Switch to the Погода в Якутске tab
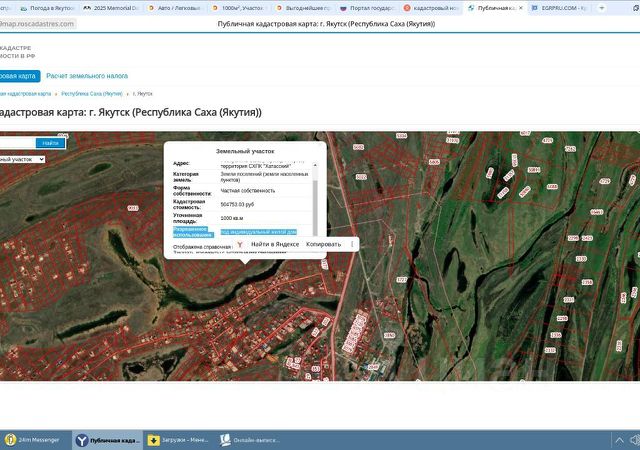 [x=47, y=8]
